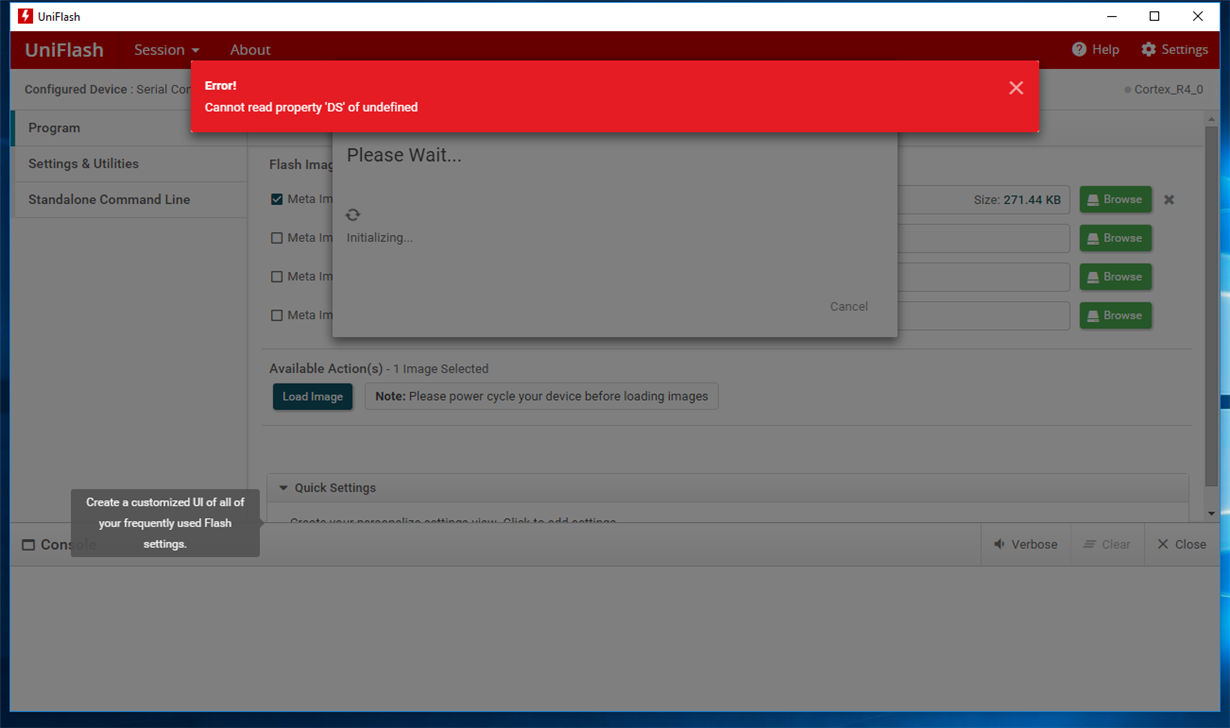Open Settings & Utilities tab
The image size is (1230, 728).
130,164
